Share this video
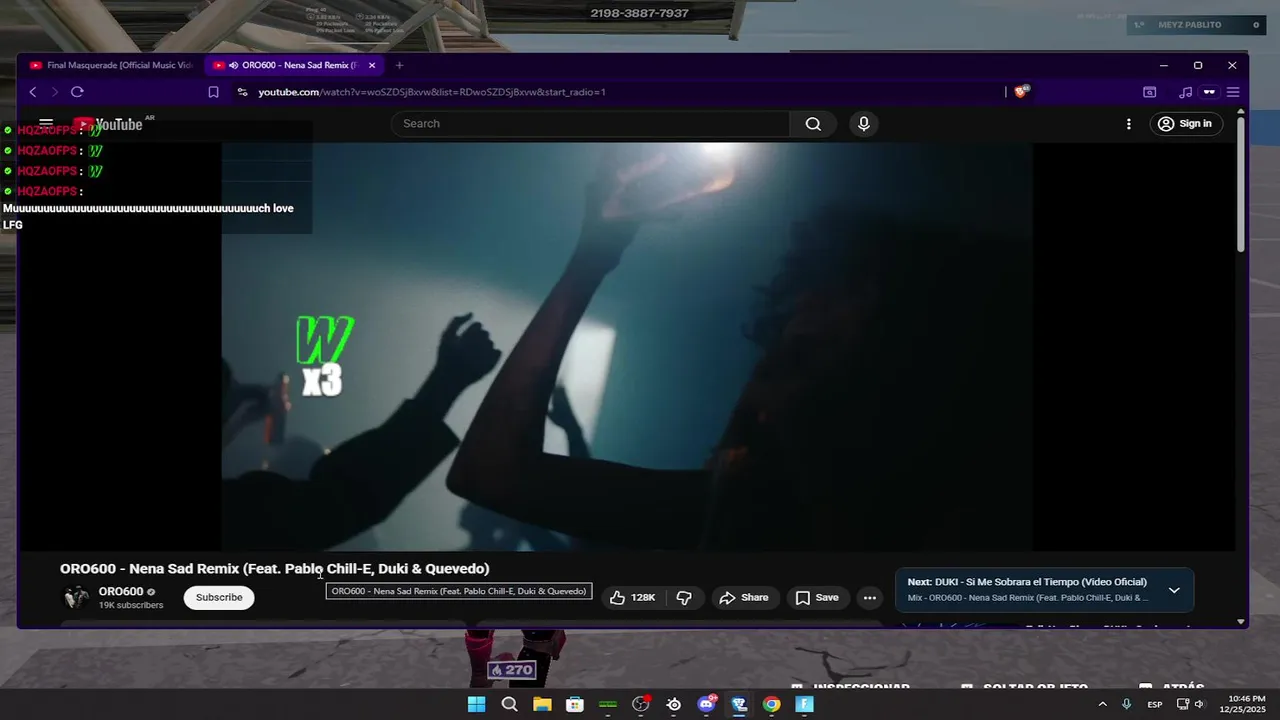 tap(745, 598)
